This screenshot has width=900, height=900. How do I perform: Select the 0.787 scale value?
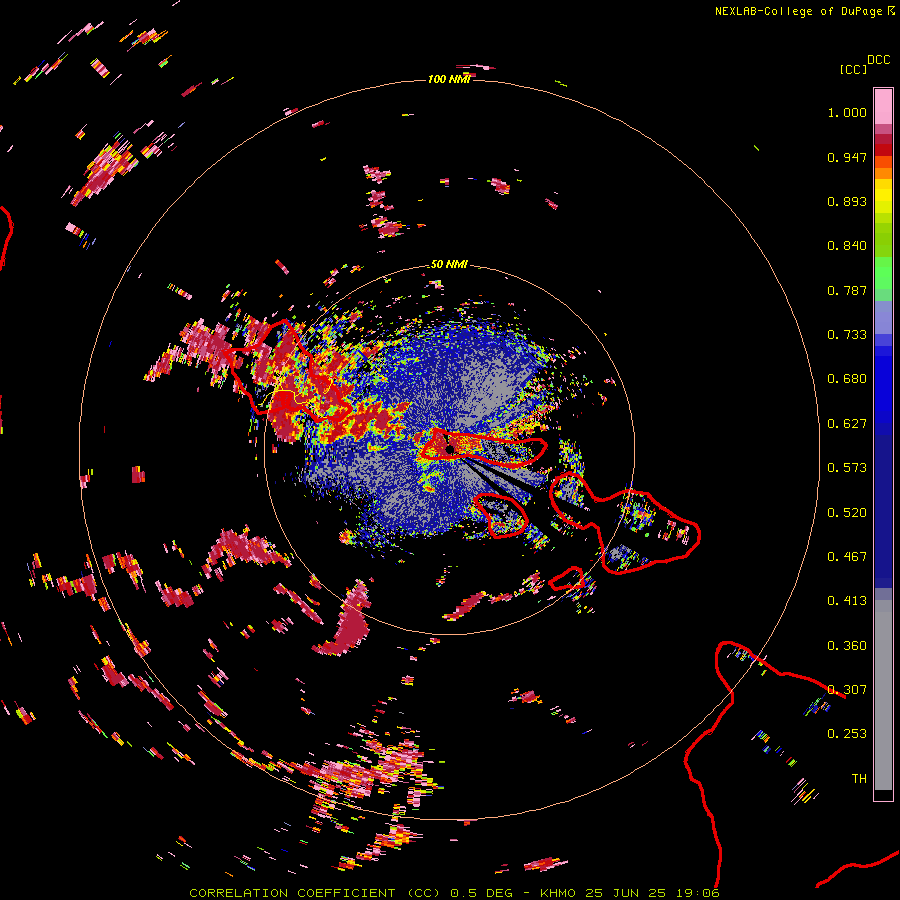[x=847, y=290]
